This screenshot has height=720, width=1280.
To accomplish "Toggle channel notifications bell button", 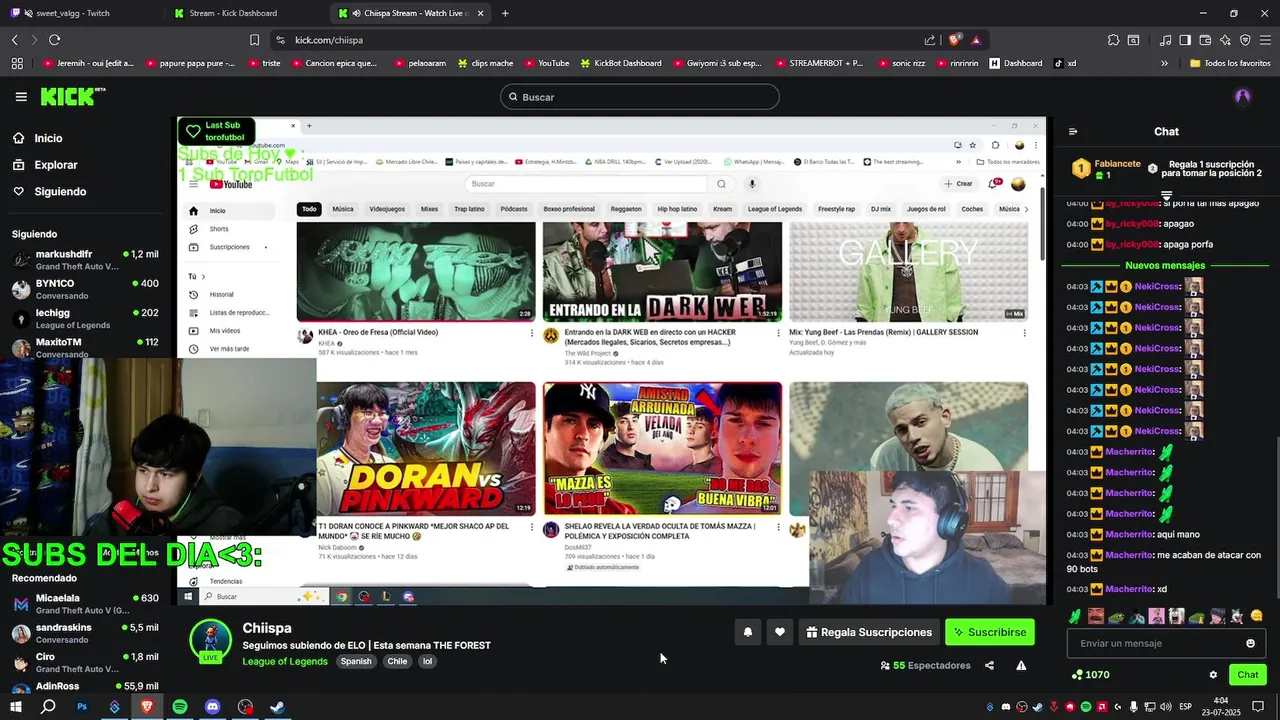I will pyautogui.click(x=747, y=632).
